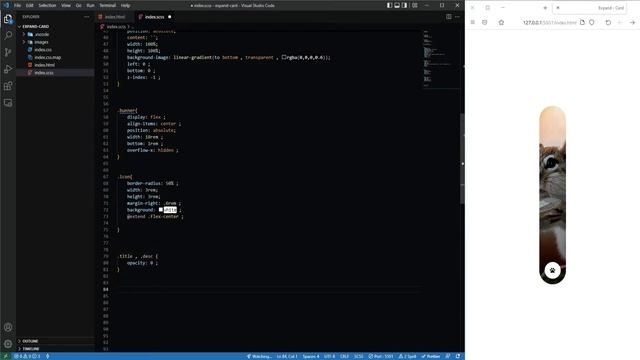Open the Terminal menu
Viewport: 640px width, 360px height.
[108, 5]
